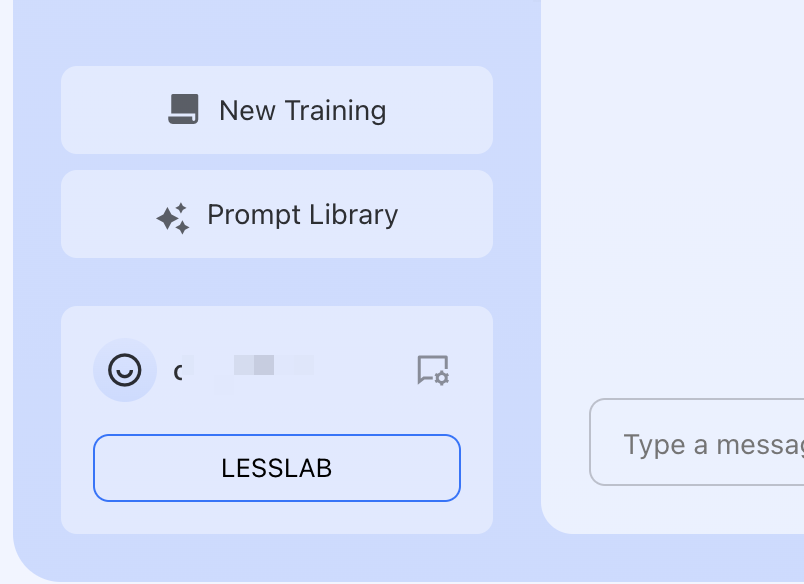The width and height of the screenshot is (804, 584).
Task: Start a New Training session
Action: click(277, 110)
